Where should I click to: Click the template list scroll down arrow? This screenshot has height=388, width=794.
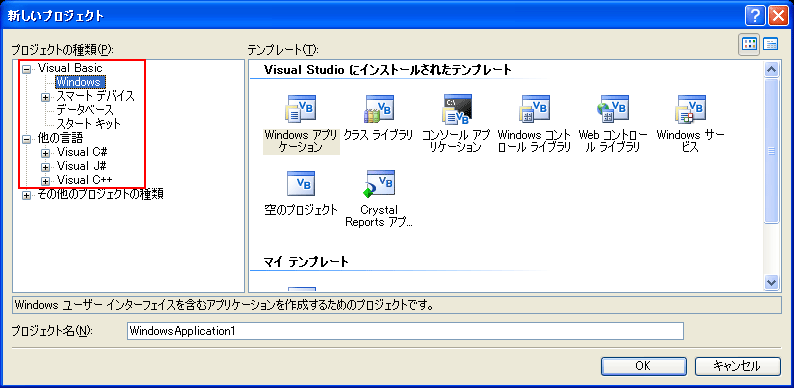(772, 282)
